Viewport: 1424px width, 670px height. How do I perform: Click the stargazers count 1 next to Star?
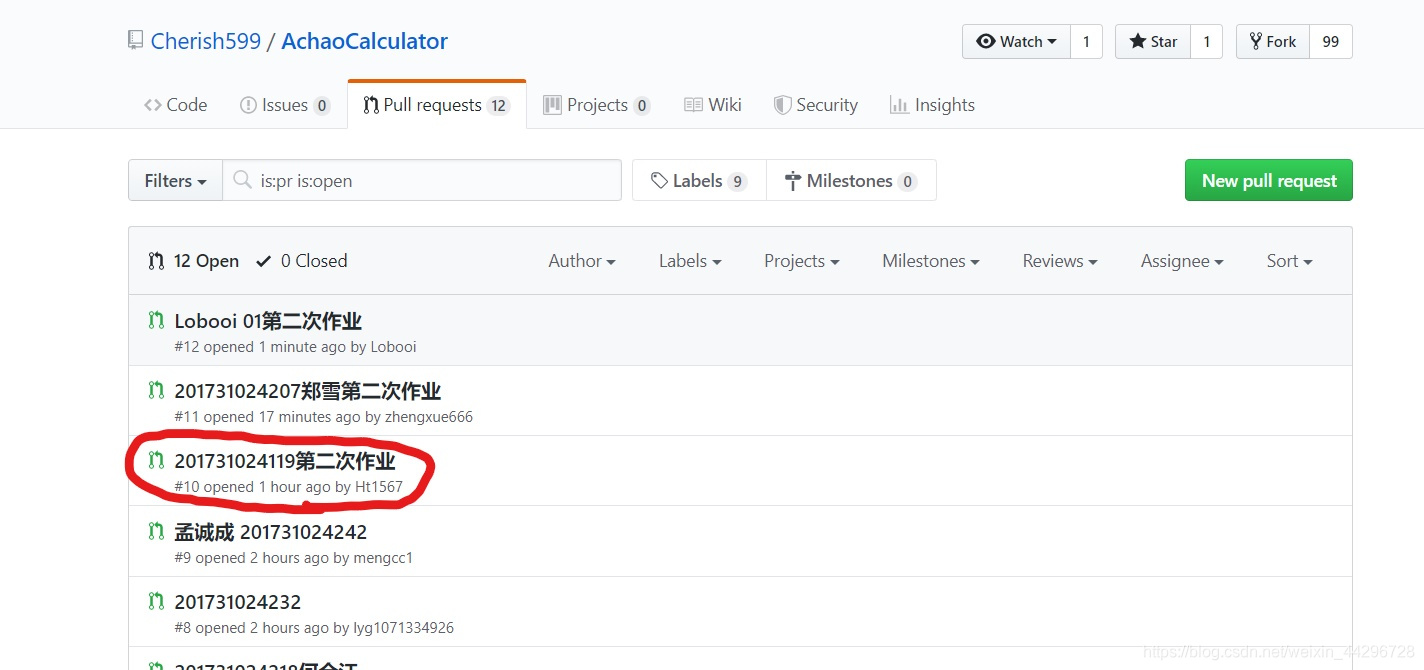(x=1206, y=41)
